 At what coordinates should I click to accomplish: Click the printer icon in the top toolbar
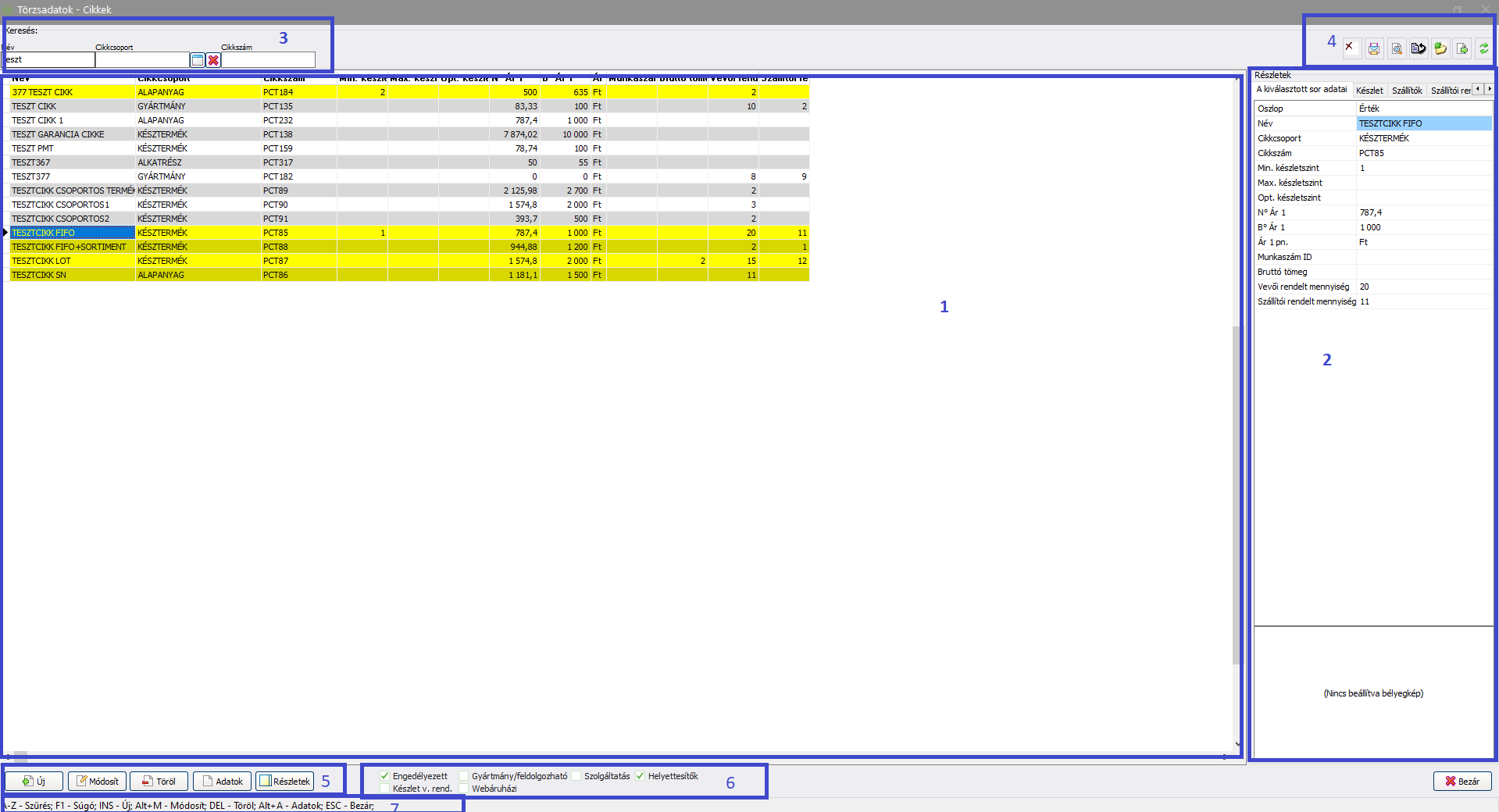[1373, 49]
